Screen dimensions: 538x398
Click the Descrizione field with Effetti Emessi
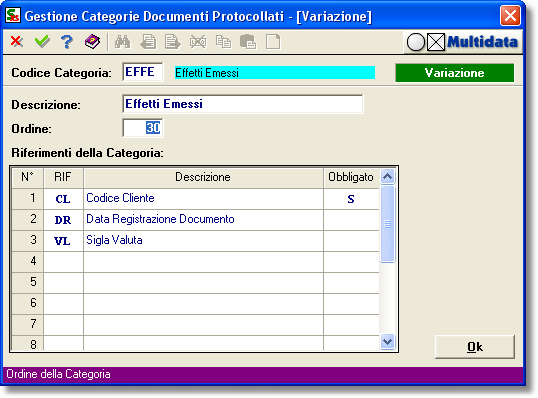pyautogui.click(x=243, y=104)
